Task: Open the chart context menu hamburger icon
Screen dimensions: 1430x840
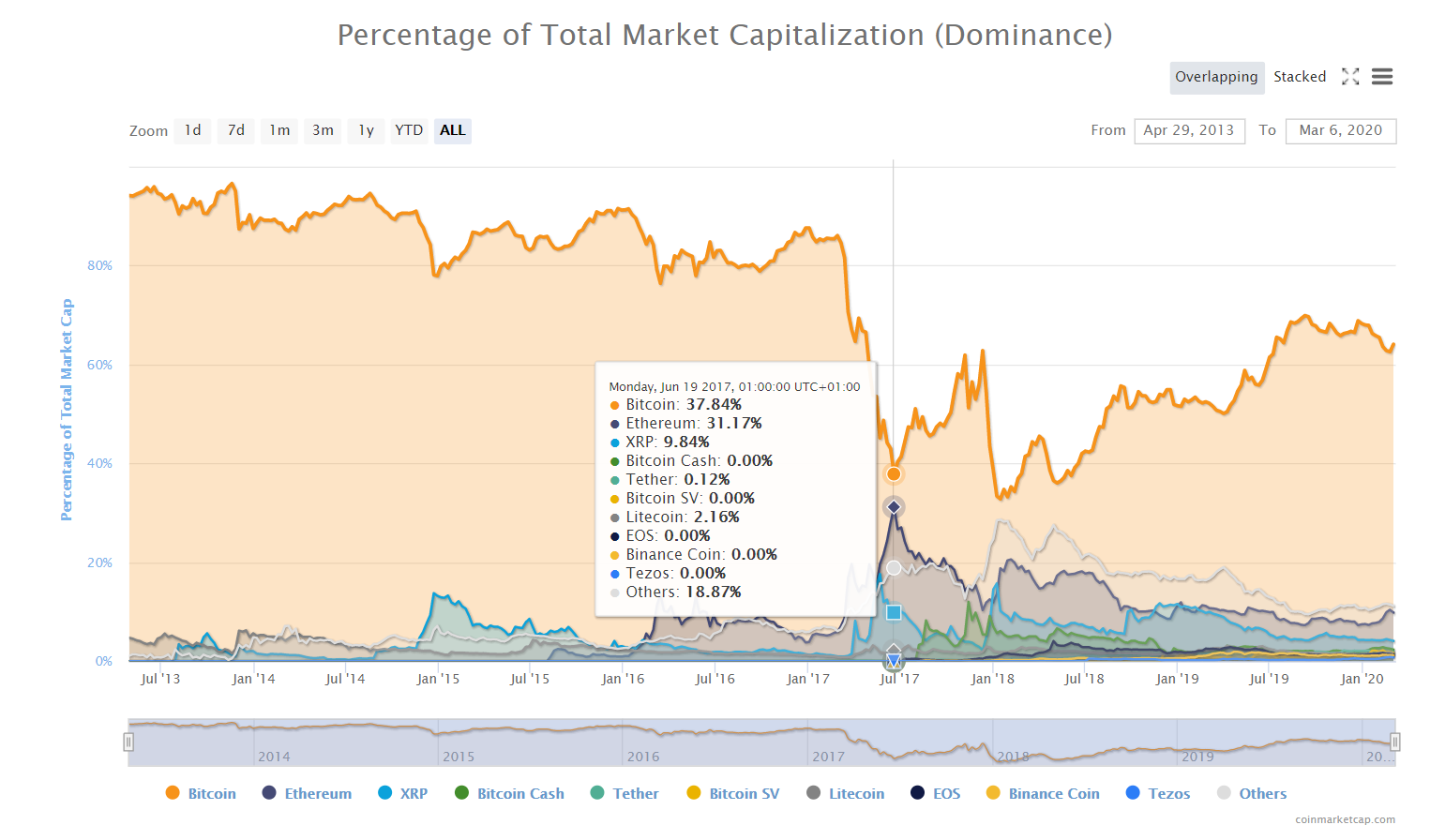Action: coord(1381,77)
